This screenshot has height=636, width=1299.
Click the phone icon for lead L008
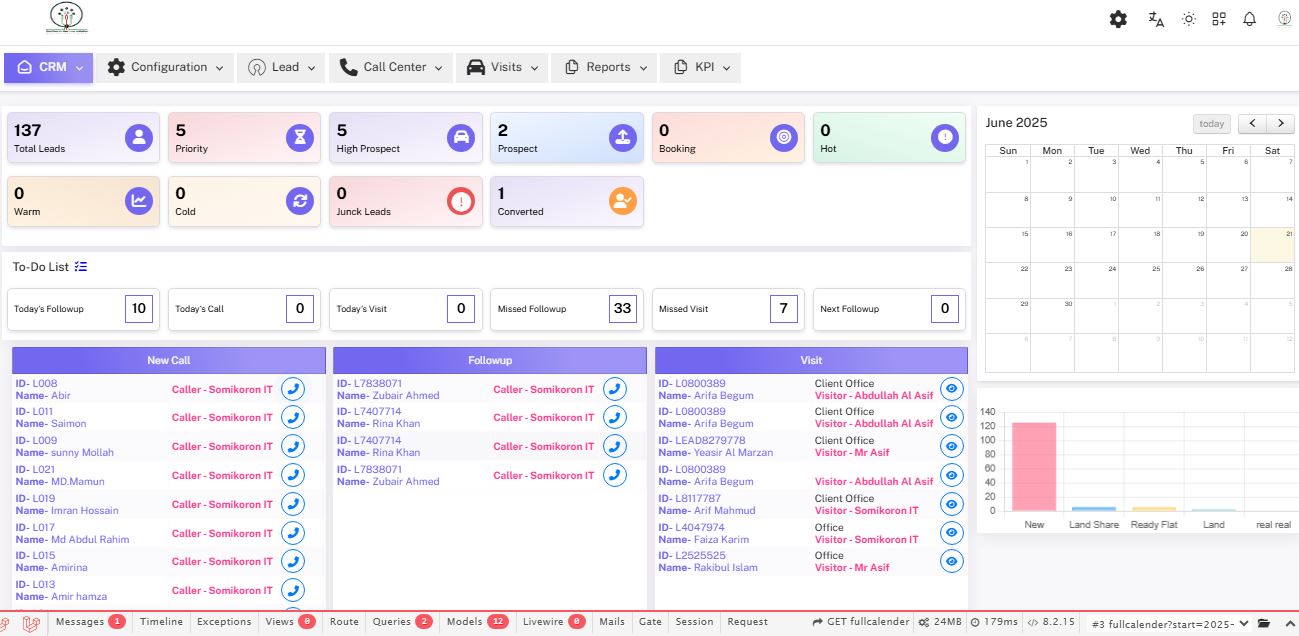pos(293,389)
